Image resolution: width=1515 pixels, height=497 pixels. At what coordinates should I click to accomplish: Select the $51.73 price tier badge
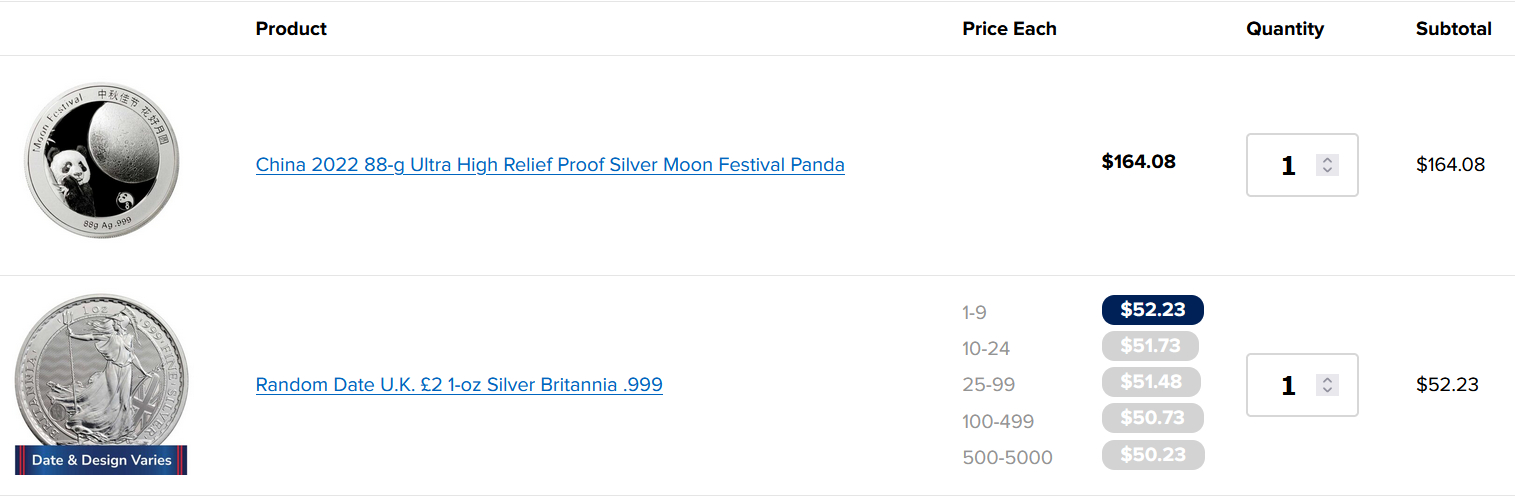(x=1150, y=347)
